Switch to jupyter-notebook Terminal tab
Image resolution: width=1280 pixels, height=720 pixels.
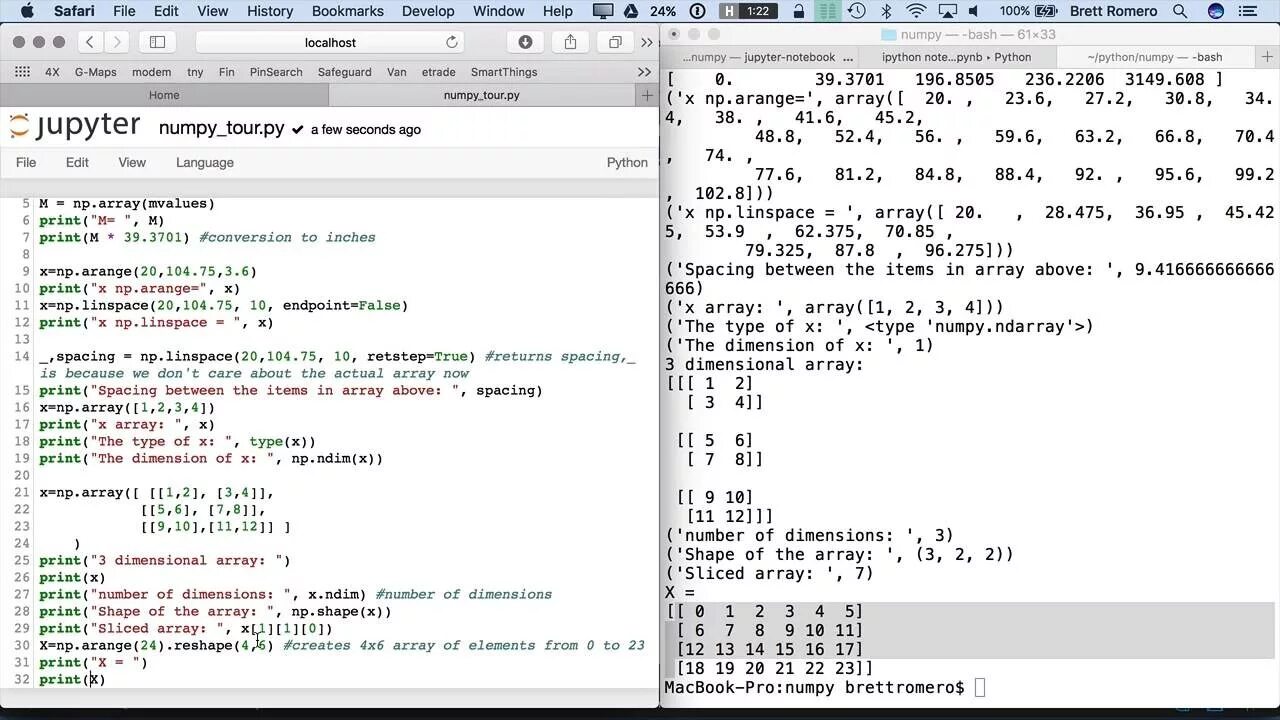tap(759, 57)
